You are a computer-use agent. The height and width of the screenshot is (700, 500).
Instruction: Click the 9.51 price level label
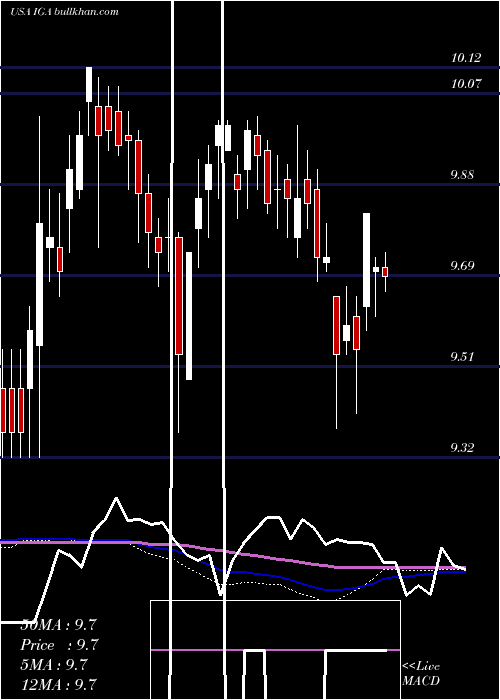coord(462,357)
